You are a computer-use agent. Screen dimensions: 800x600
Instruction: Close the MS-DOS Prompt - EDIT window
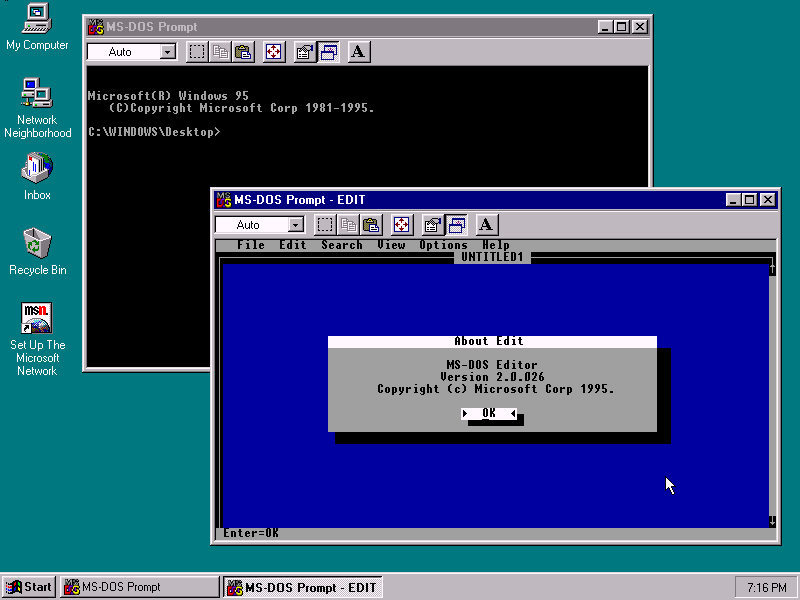pyautogui.click(x=767, y=199)
